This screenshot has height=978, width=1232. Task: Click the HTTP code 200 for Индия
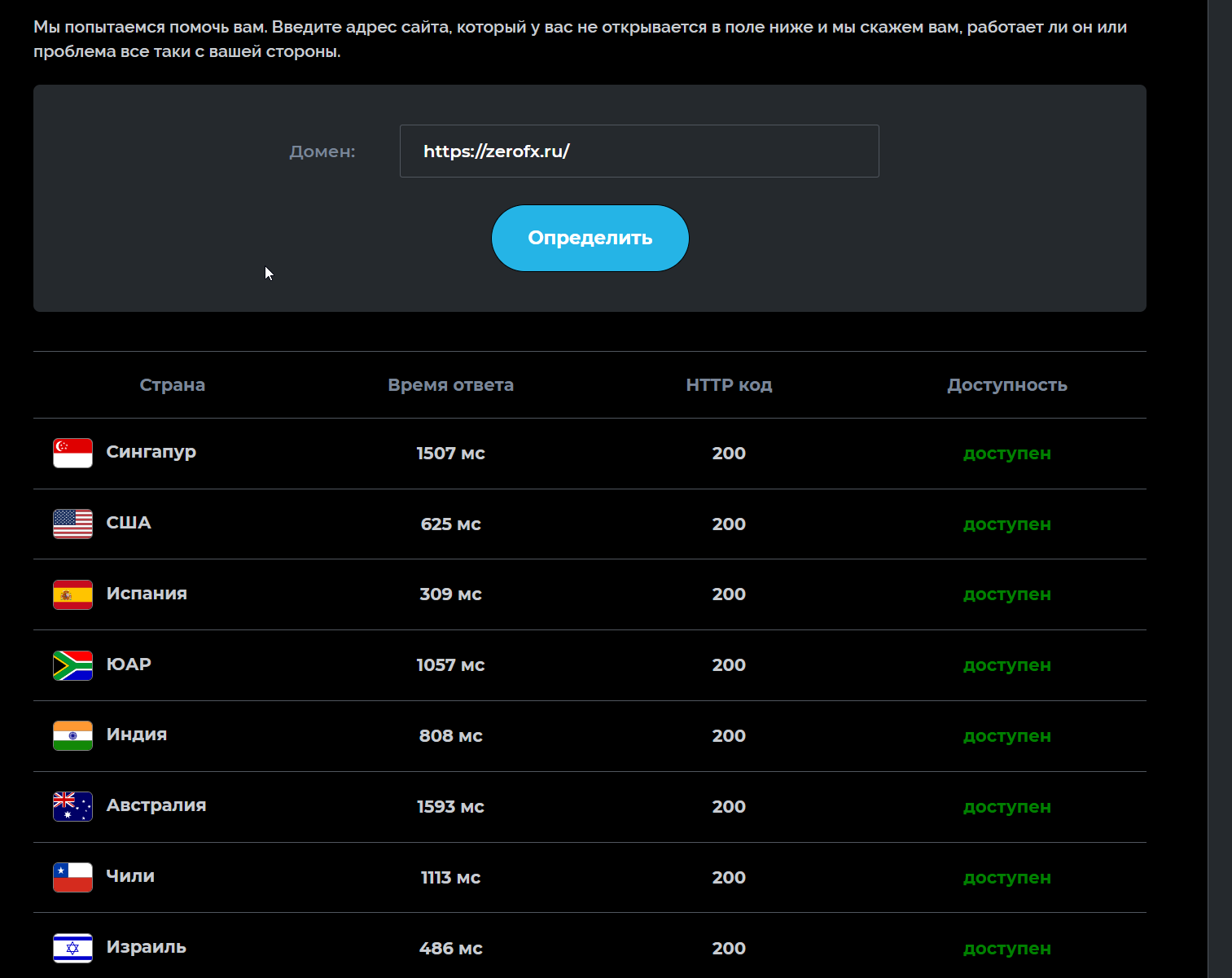729,736
